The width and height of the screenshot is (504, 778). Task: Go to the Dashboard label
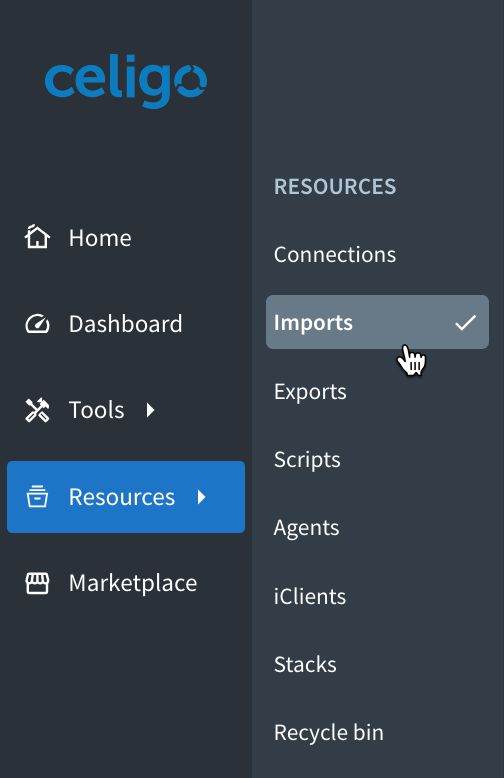pos(126,324)
